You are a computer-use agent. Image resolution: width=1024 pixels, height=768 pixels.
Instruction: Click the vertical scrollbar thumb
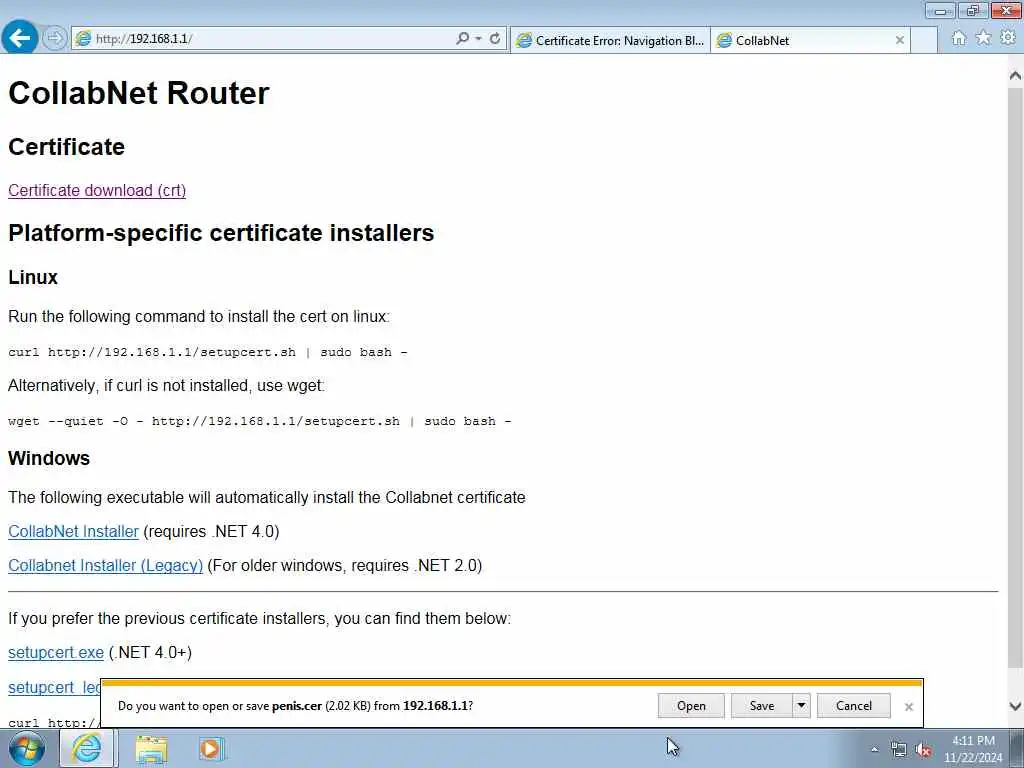coord(1015,377)
